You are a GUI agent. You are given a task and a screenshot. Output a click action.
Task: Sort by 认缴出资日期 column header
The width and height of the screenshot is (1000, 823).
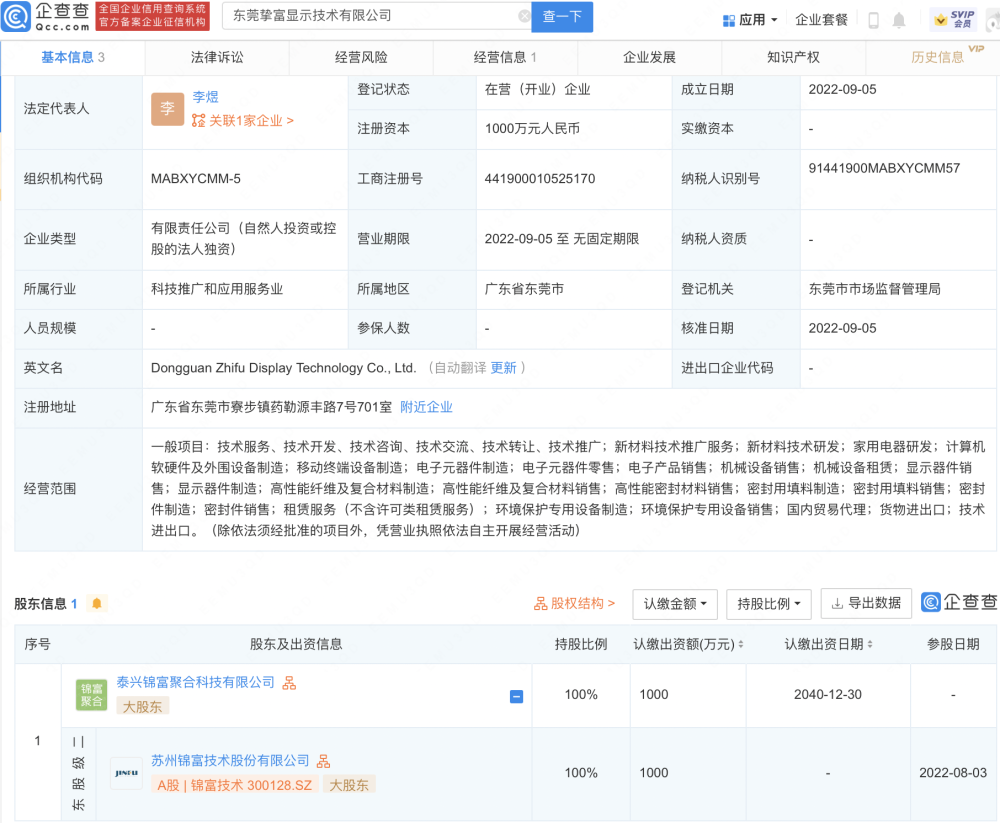click(828, 644)
